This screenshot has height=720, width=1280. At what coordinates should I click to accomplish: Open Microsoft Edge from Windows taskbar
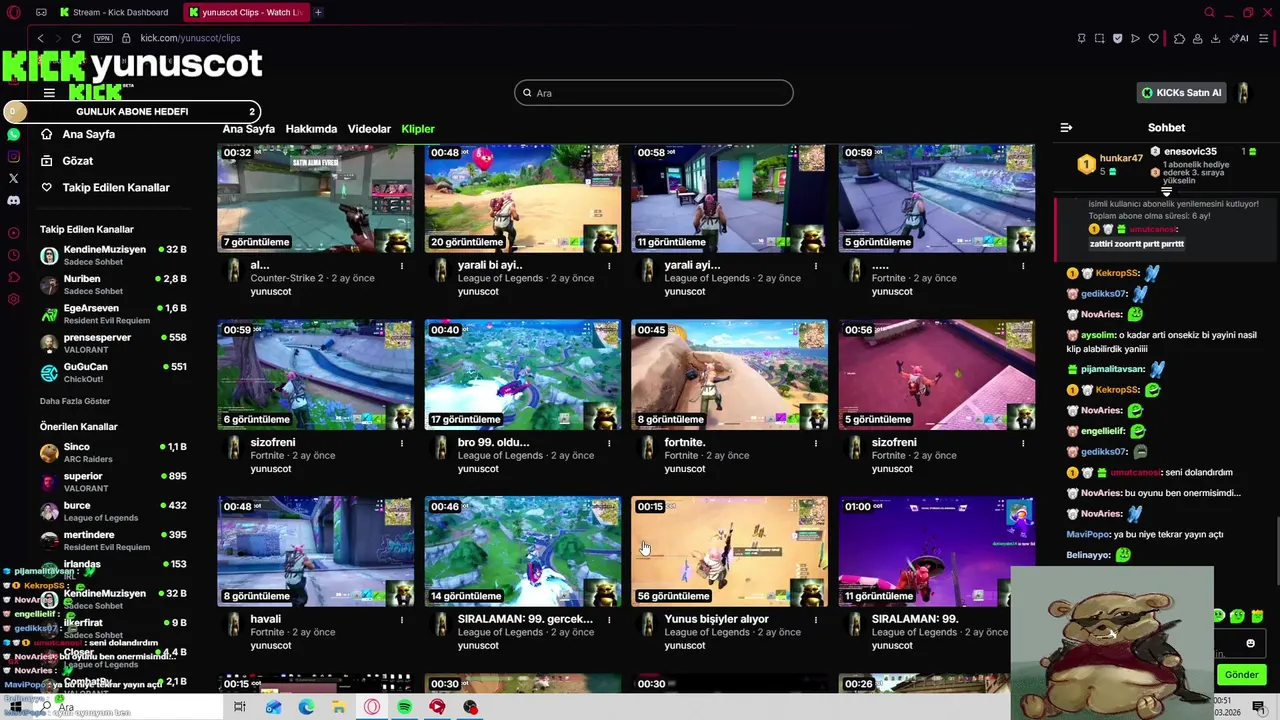[x=306, y=707]
